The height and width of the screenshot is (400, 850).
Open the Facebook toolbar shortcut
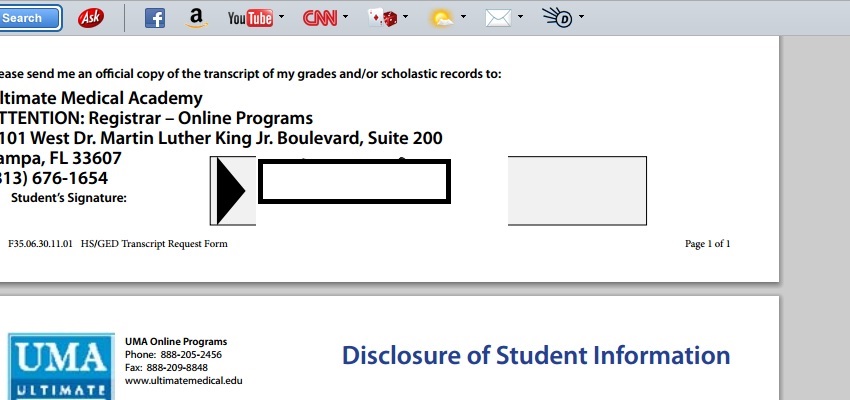(x=154, y=18)
